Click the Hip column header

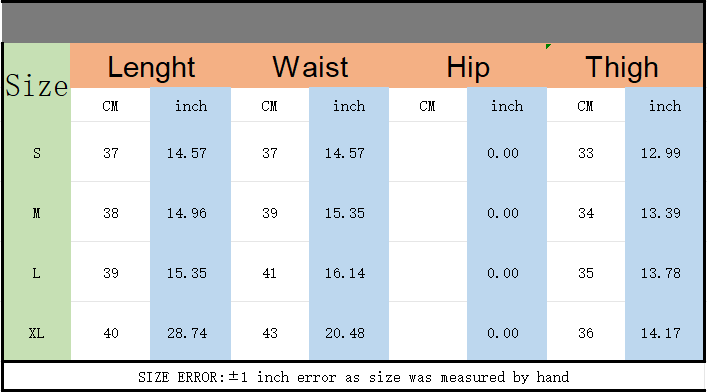pos(468,66)
